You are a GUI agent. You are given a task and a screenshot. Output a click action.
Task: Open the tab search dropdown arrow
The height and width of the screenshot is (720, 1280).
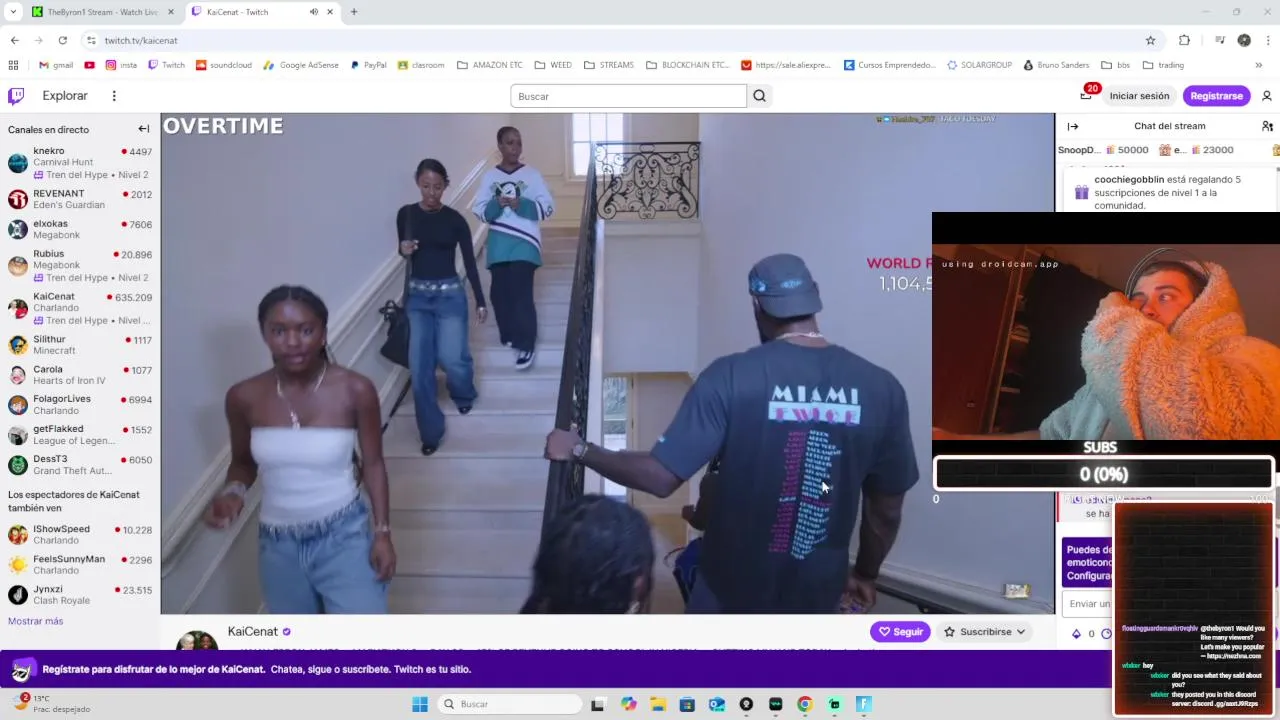coord(13,12)
